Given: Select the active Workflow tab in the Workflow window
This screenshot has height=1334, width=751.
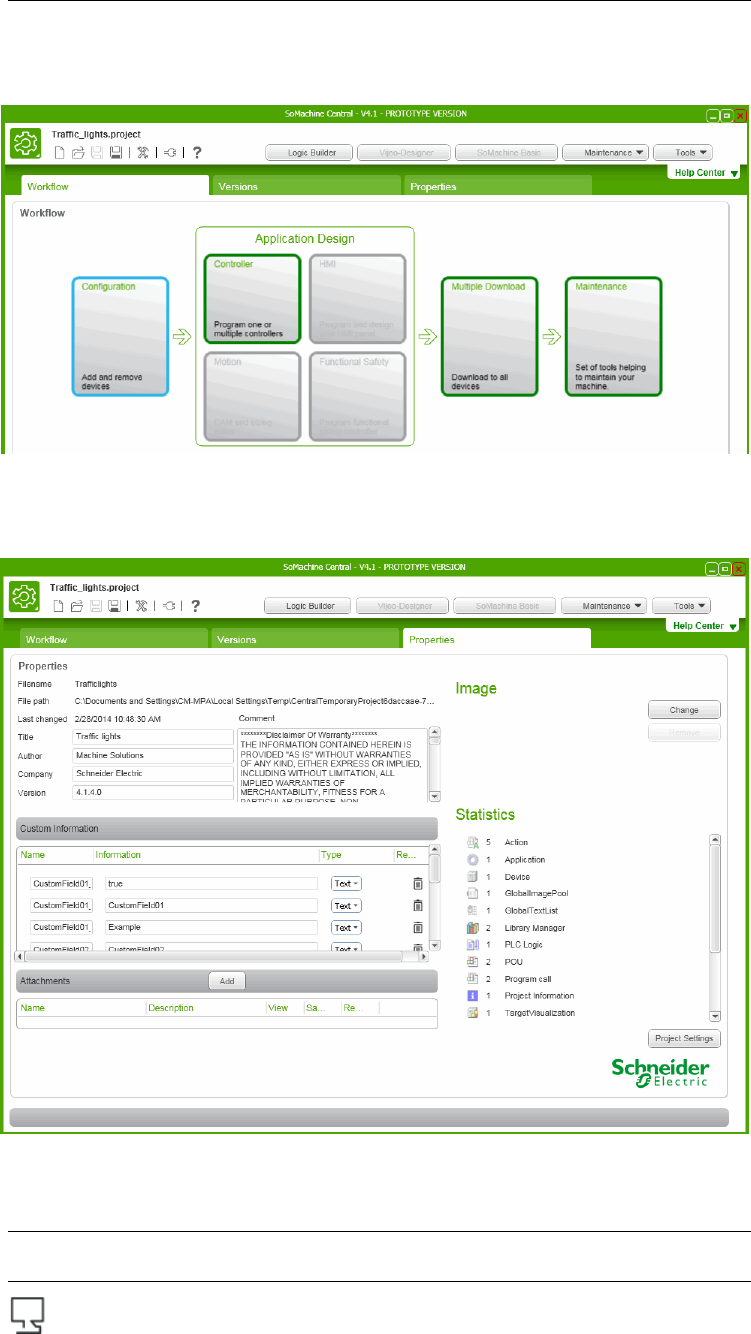Looking at the screenshot, I should [x=115, y=186].
